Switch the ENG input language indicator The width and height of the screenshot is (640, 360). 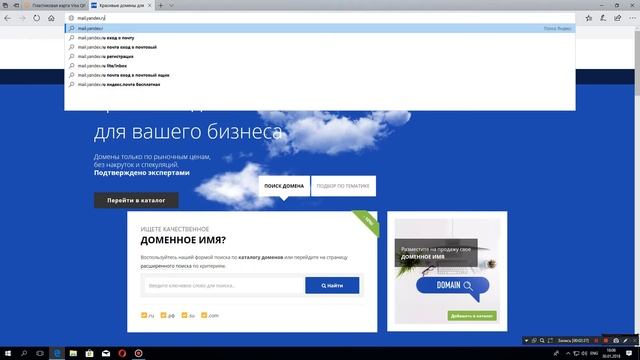594,353
